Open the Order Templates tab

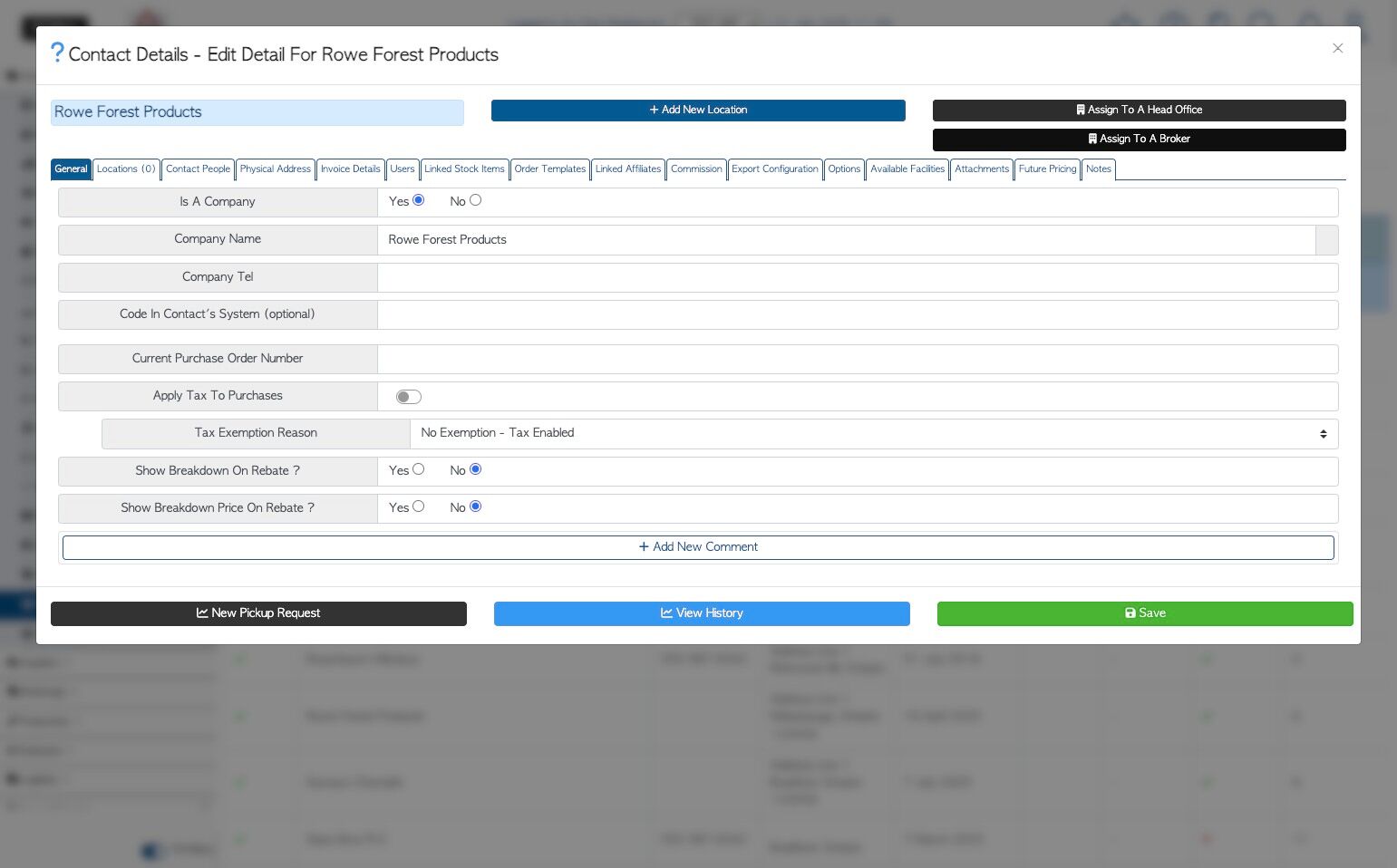pos(550,169)
